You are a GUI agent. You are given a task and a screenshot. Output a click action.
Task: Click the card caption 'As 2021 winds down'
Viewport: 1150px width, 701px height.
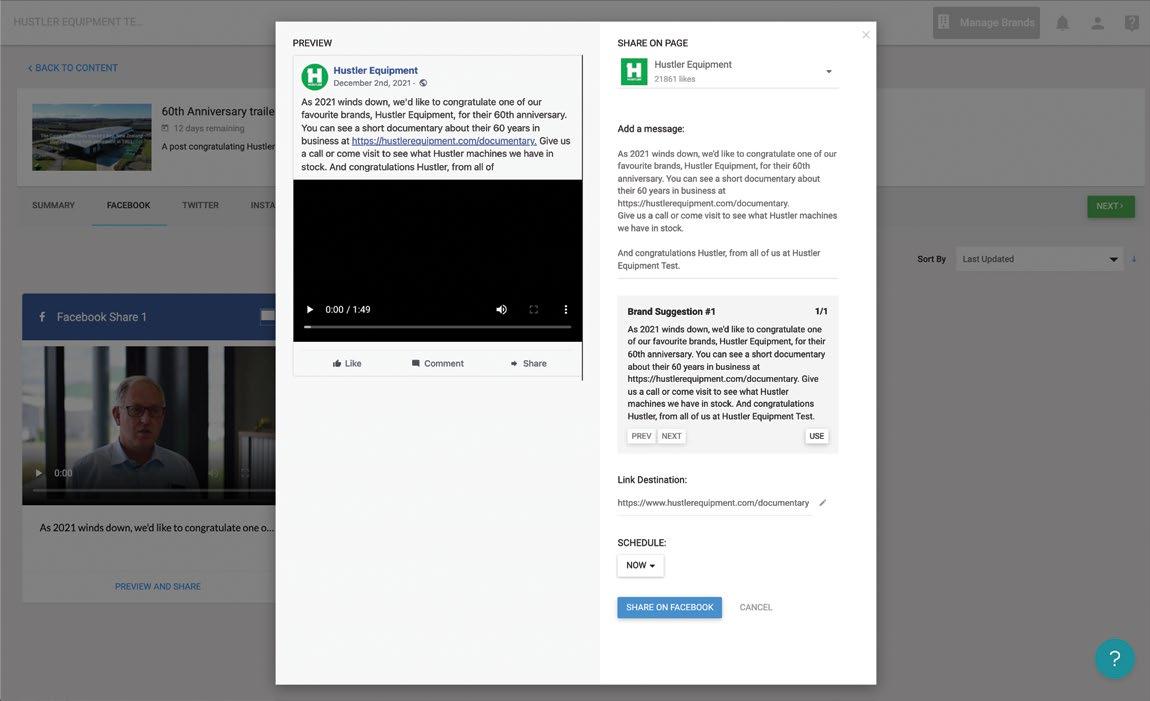(157, 528)
